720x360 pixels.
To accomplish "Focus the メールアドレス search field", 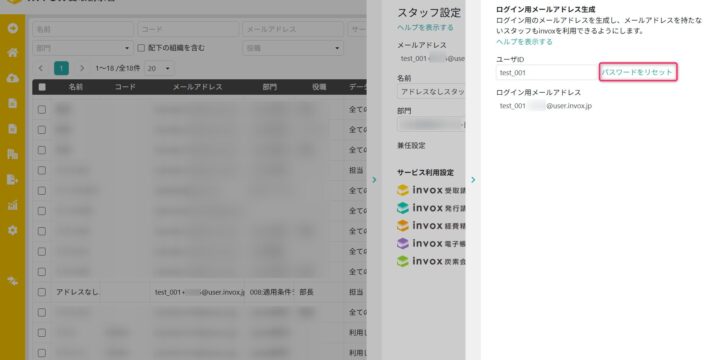I will click(292, 29).
